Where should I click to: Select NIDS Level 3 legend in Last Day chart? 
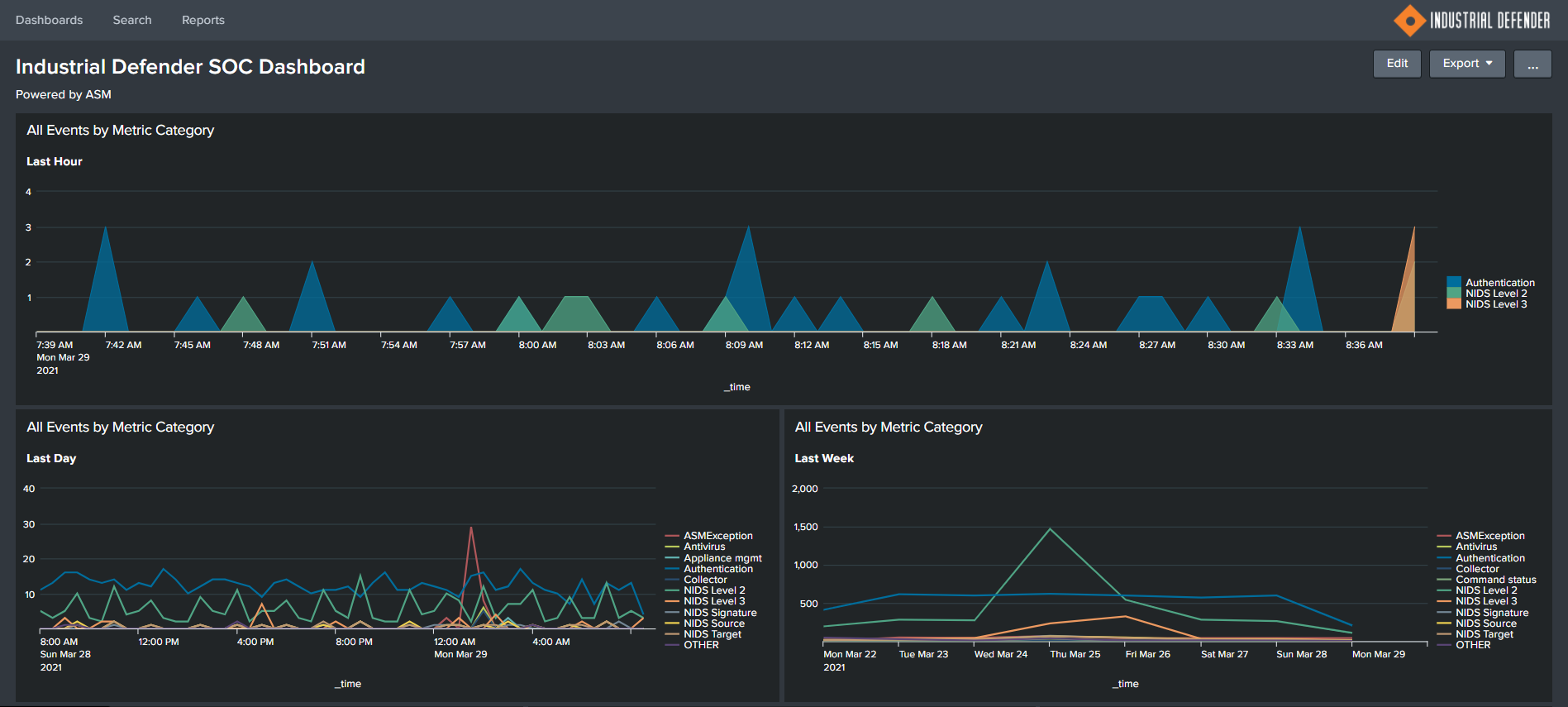[705, 601]
